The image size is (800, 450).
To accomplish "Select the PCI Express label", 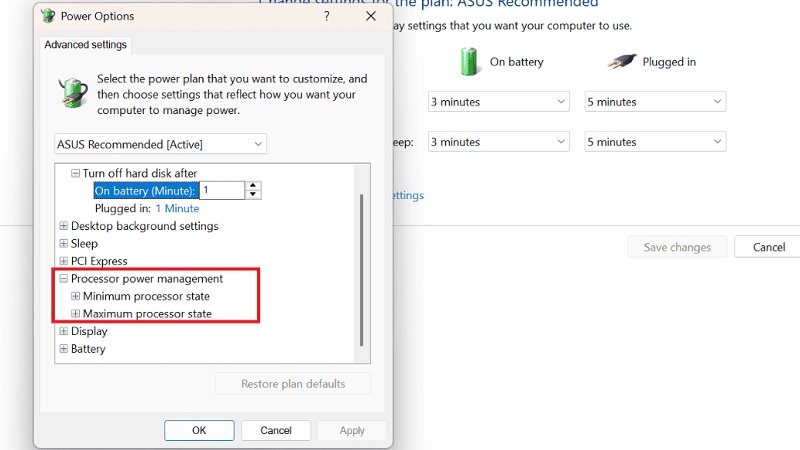I will 99,261.
